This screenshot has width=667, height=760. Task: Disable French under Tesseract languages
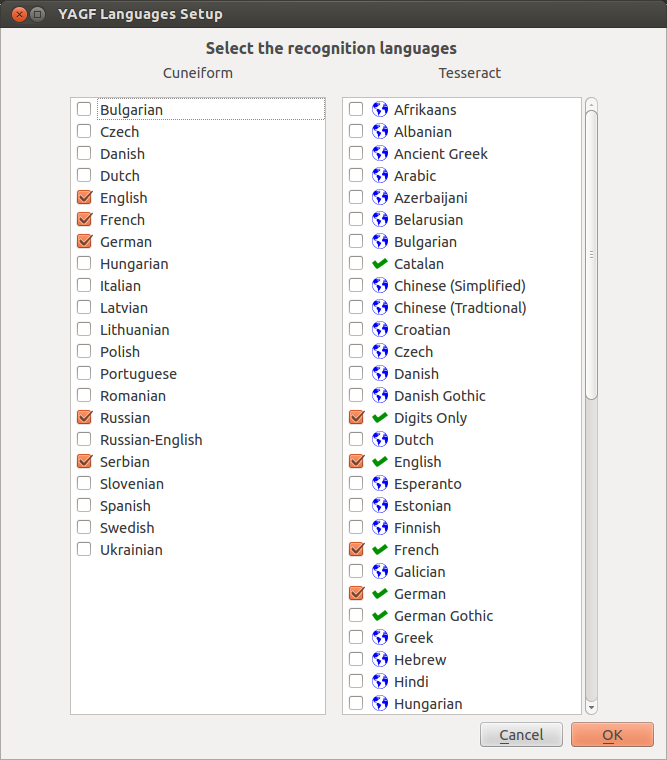click(x=356, y=550)
